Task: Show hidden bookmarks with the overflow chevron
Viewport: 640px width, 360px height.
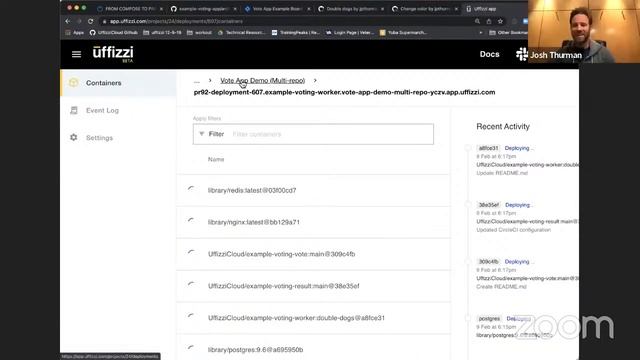Action: pyautogui.click(x=480, y=33)
